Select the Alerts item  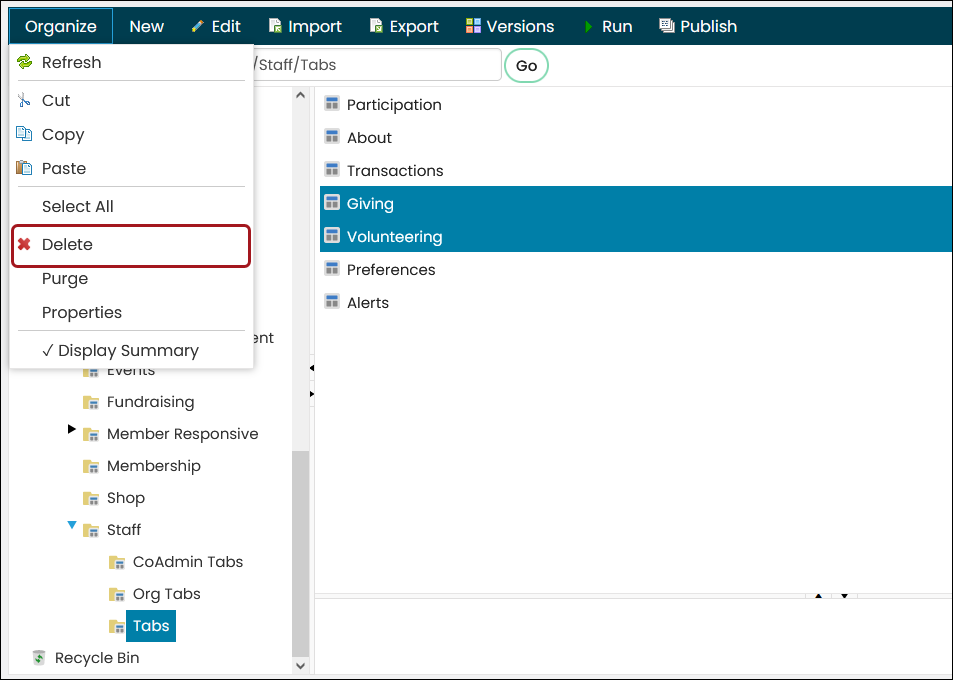[368, 302]
